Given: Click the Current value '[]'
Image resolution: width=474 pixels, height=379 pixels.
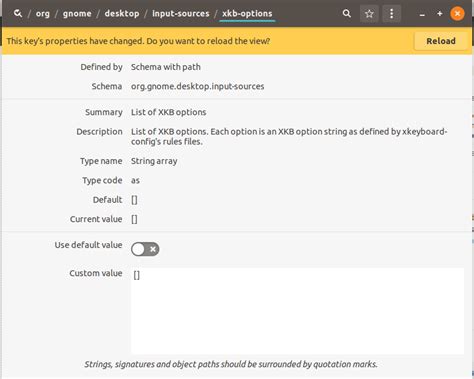Looking at the screenshot, I should pos(134,219).
